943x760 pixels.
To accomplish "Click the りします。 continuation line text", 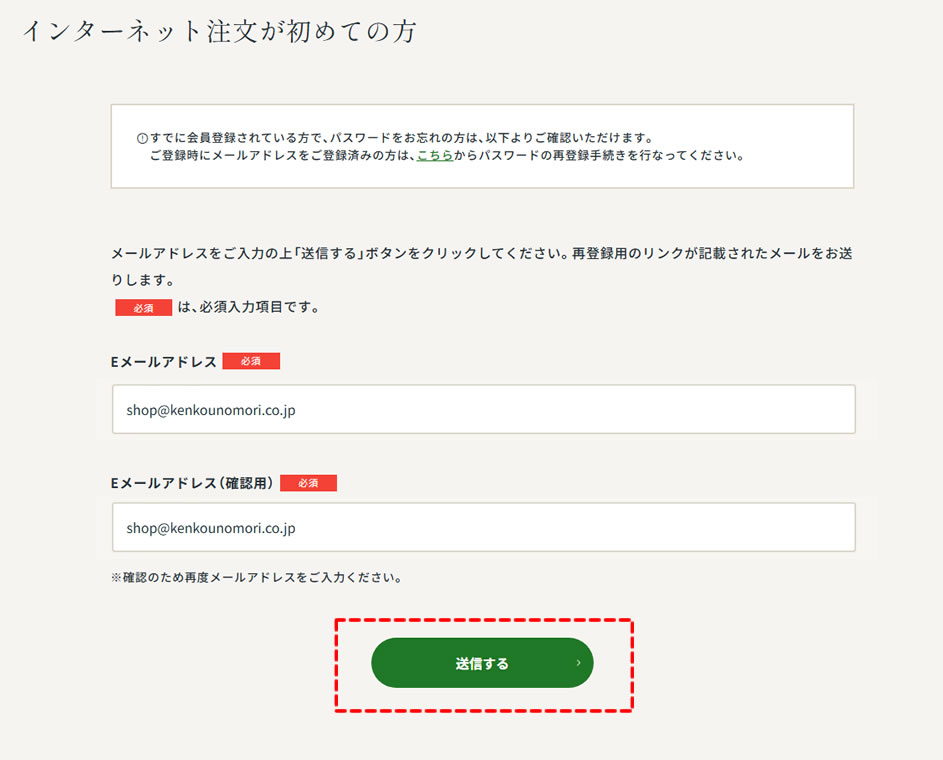I will (x=143, y=280).
